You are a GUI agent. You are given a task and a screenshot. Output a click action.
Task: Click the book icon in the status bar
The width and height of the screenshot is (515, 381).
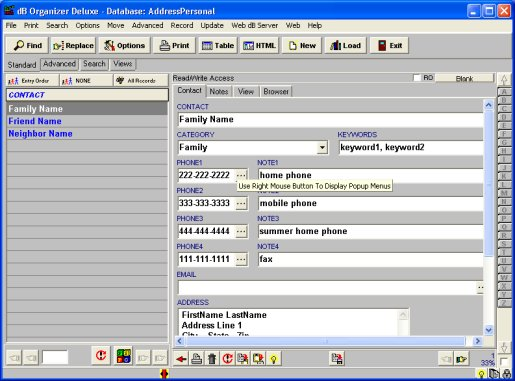click(494, 374)
